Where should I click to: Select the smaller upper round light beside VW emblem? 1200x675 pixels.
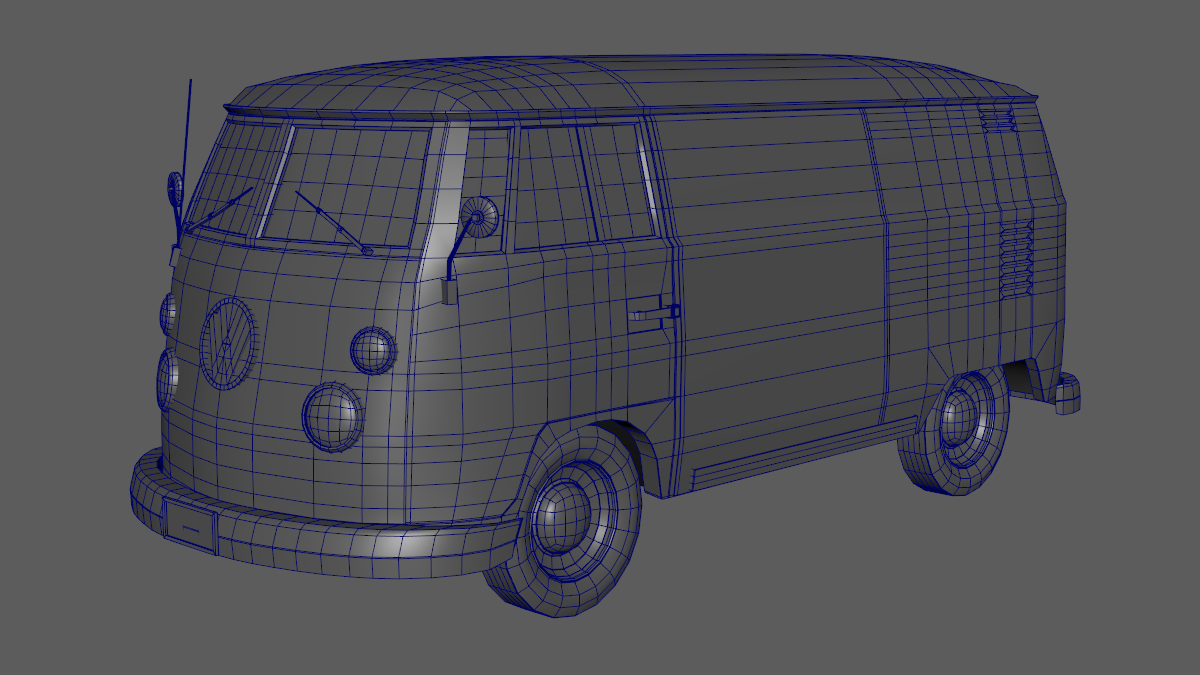coord(372,350)
